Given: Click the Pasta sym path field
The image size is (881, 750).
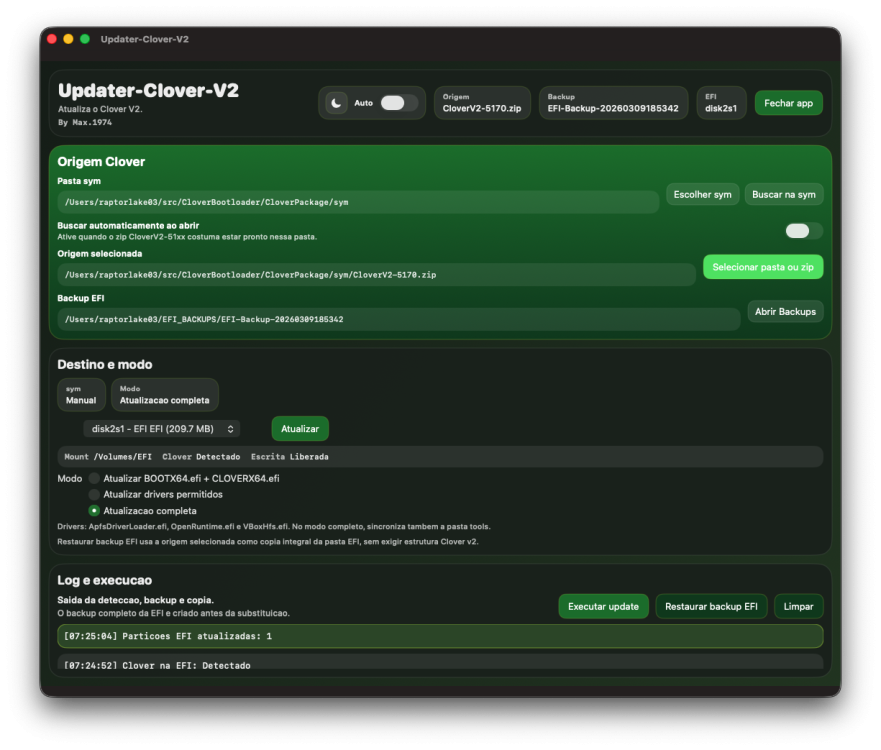Looking at the screenshot, I should tap(358, 202).
